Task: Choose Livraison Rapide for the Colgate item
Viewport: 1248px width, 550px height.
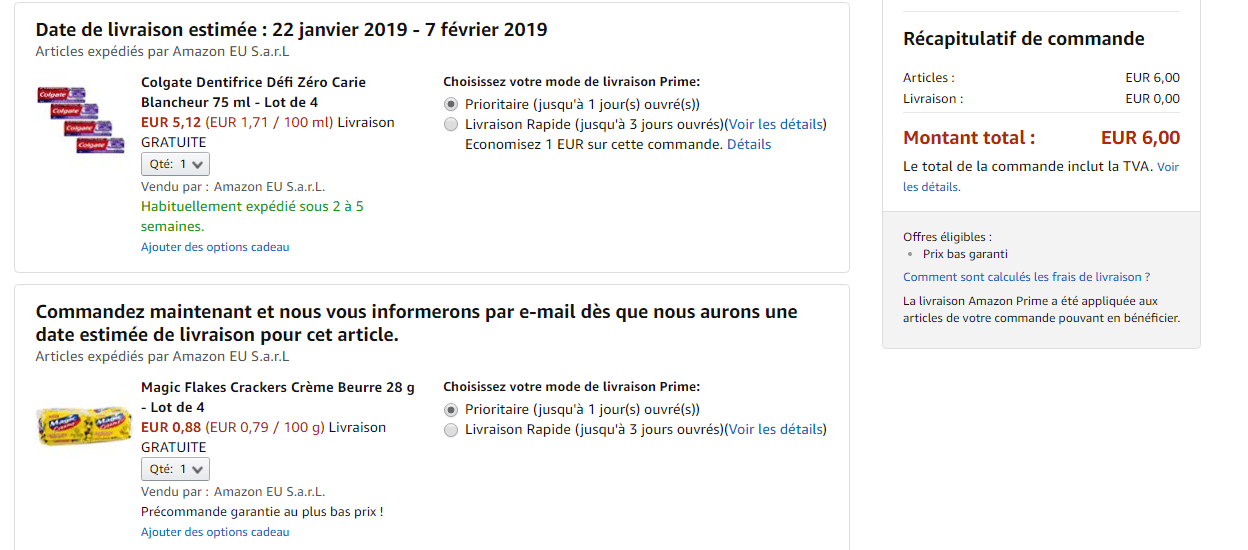Action: tap(451, 125)
